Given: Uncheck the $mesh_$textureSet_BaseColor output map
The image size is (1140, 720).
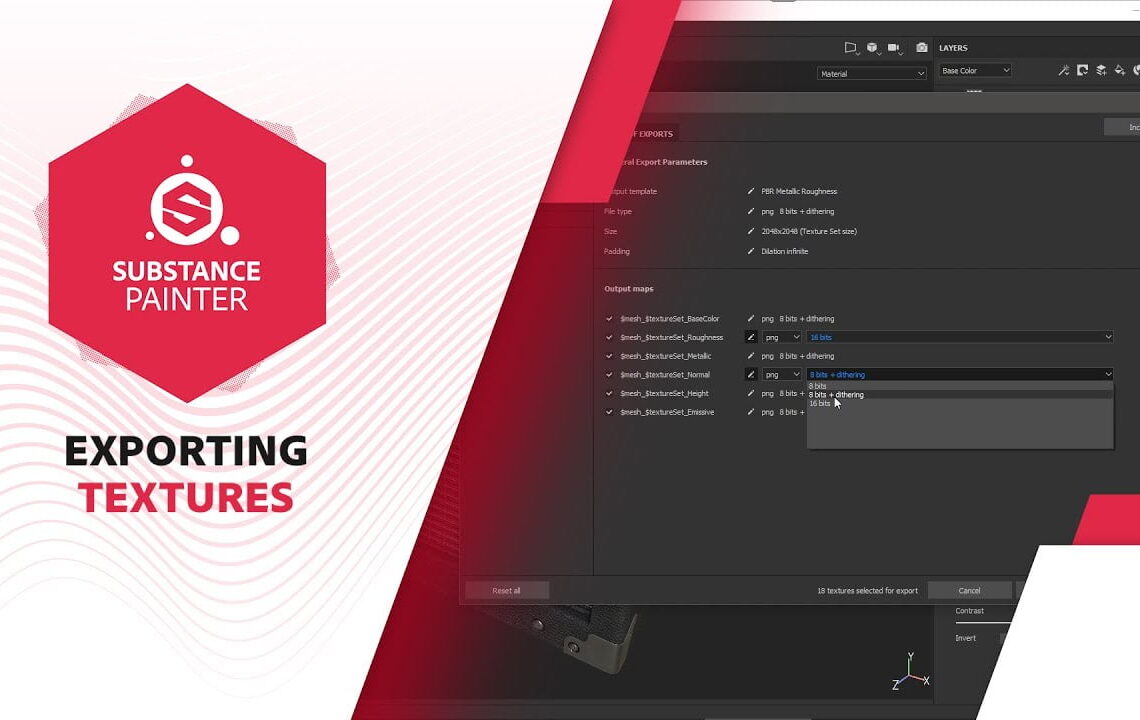Looking at the screenshot, I should tap(609, 318).
